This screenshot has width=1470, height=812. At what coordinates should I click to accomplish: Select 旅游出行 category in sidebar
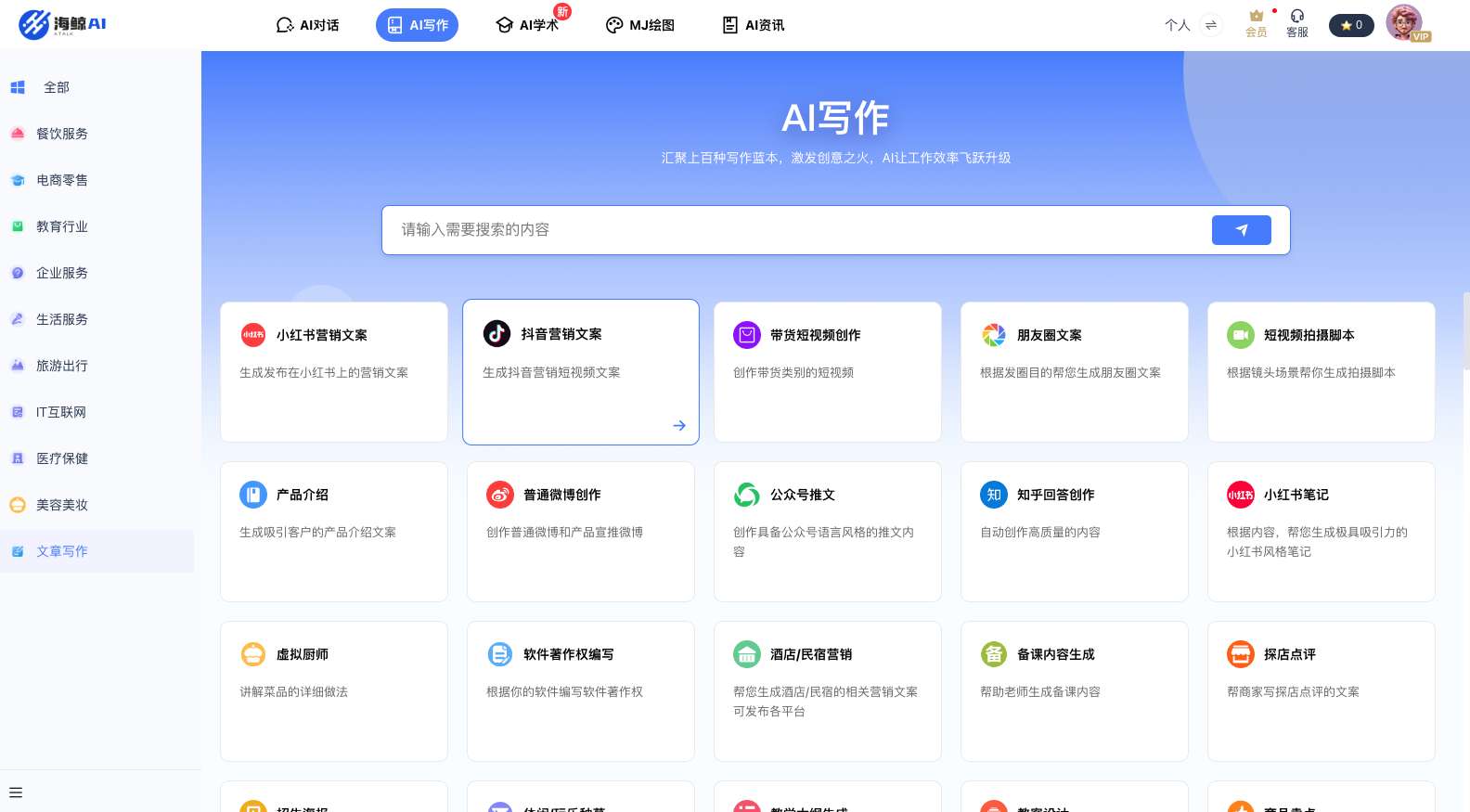tap(97, 366)
